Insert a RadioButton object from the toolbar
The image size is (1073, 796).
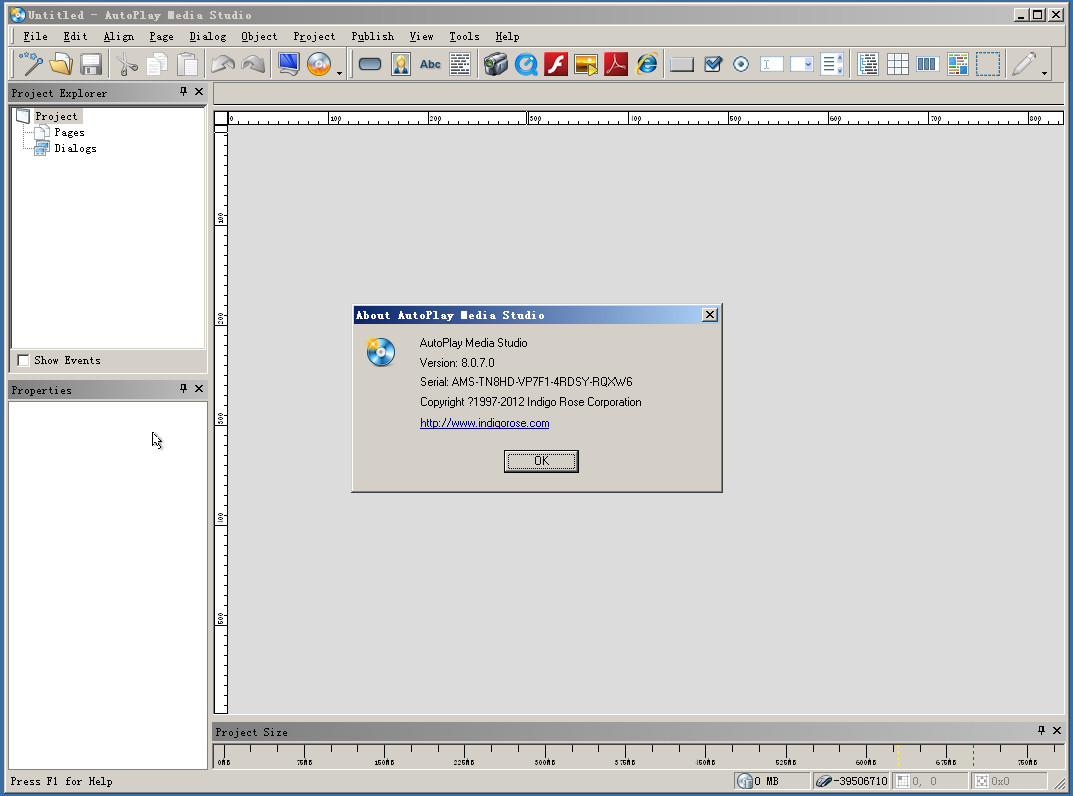pyautogui.click(x=741, y=64)
